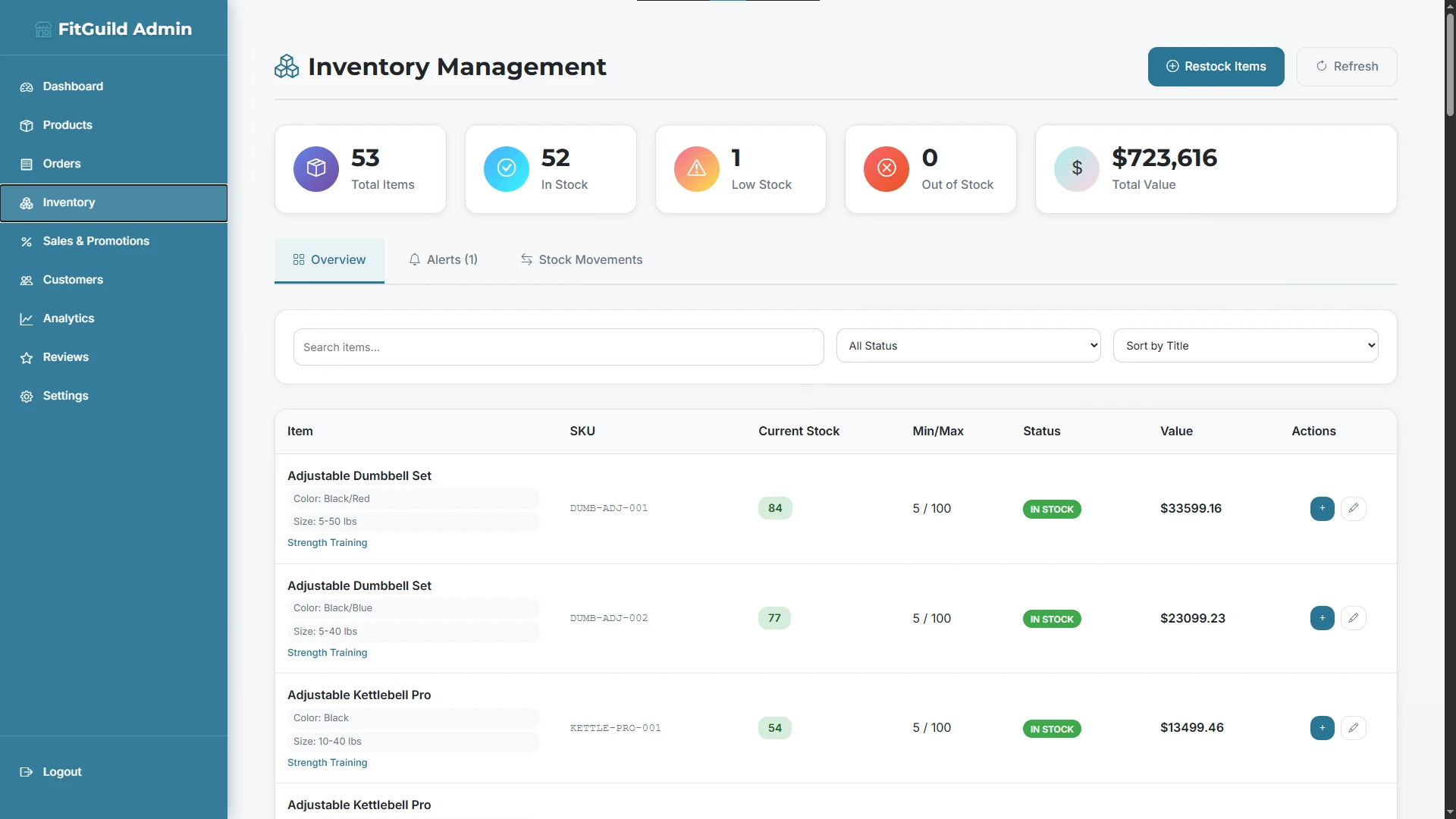Click the orange Low Stock warning icon
This screenshot has height=819, width=1456.
tap(697, 168)
